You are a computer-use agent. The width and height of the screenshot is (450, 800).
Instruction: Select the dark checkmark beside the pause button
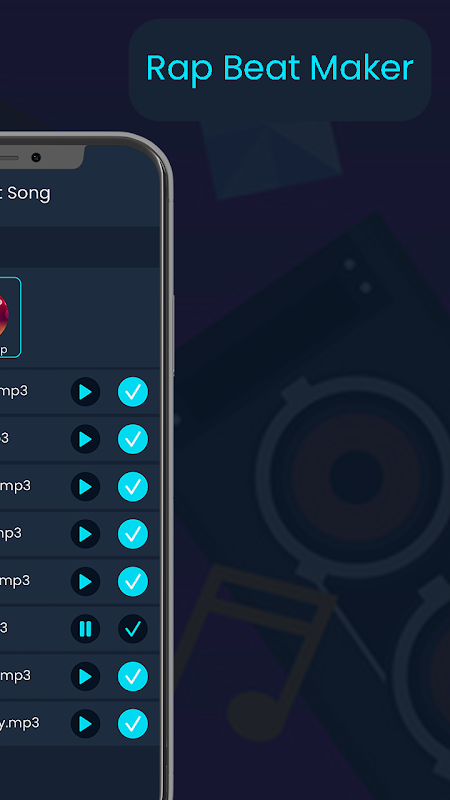pyautogui.click(x=133, y=629)
